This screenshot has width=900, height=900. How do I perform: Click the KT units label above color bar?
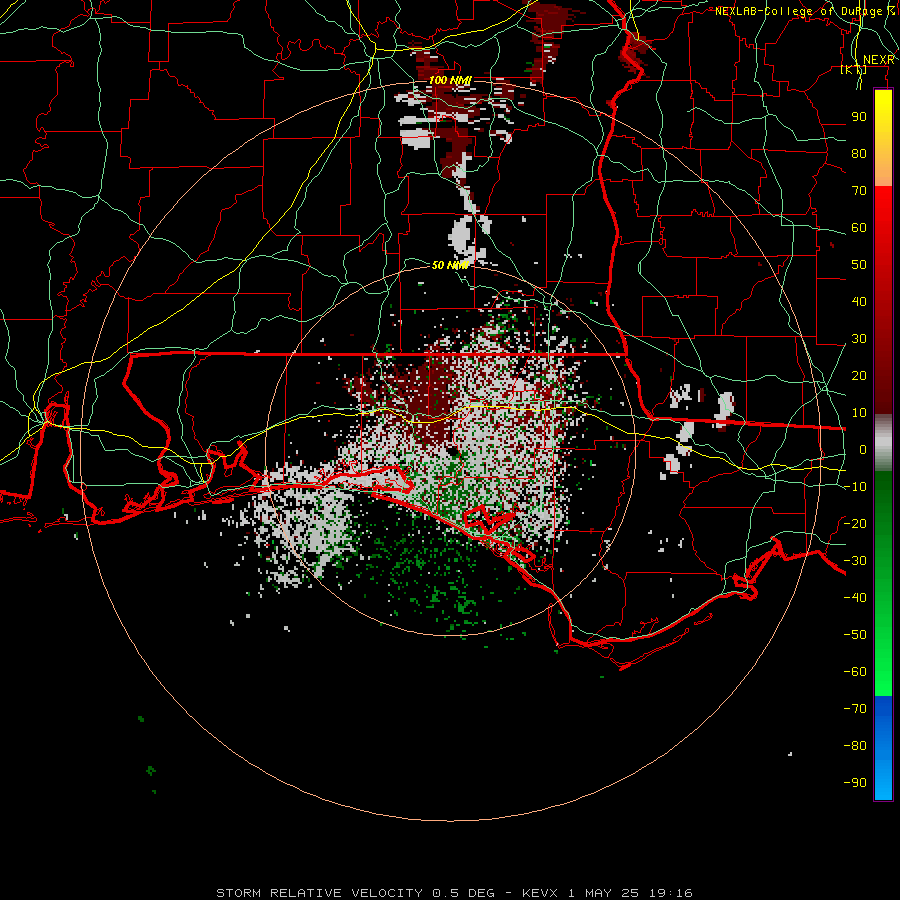[854, 69]
